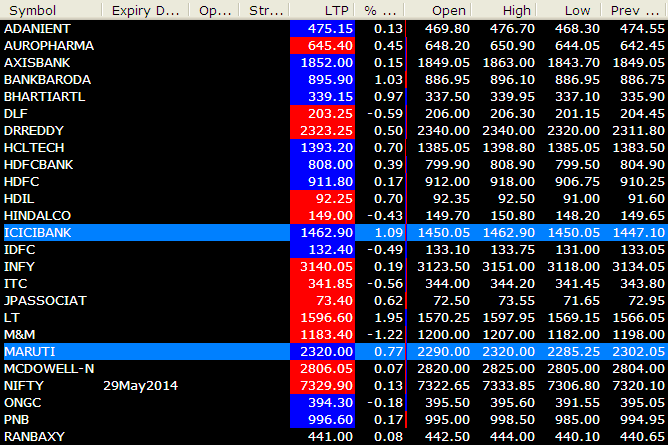
Task: Select the ITC symbol
Action: coord(16,284)
